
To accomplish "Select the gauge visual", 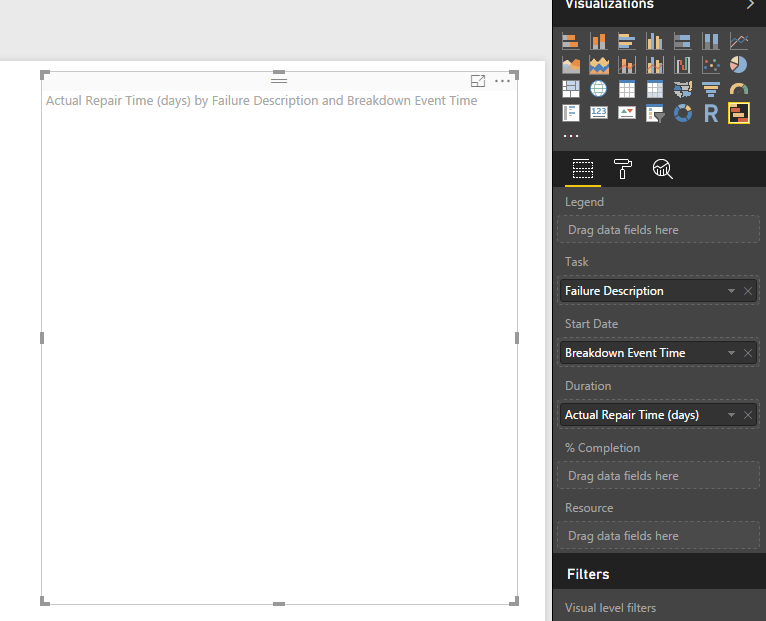I will [739, 89].
